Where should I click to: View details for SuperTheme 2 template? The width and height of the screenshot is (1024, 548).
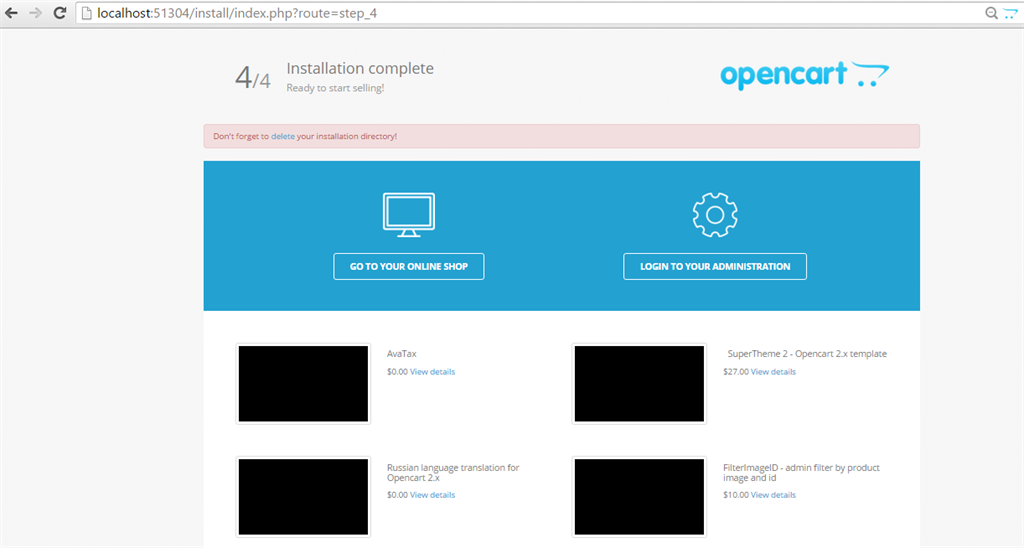(x=773, y=372)
